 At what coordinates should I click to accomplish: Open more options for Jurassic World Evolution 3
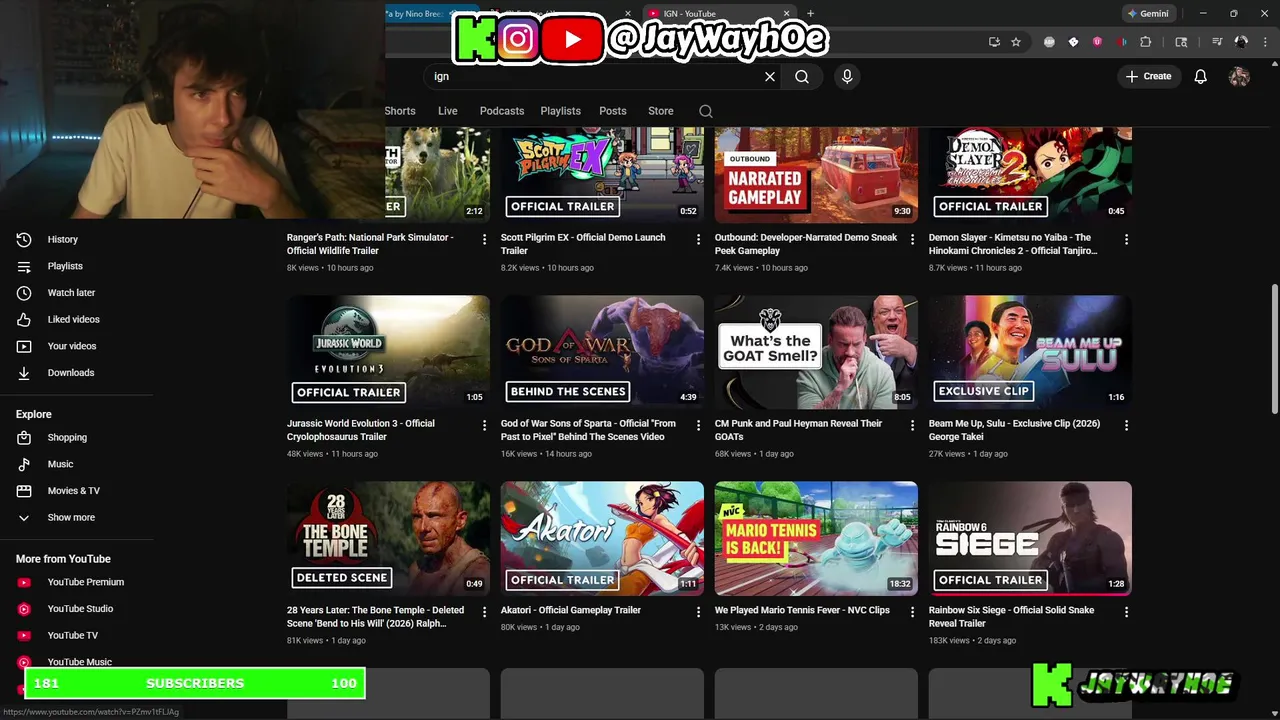484,426
